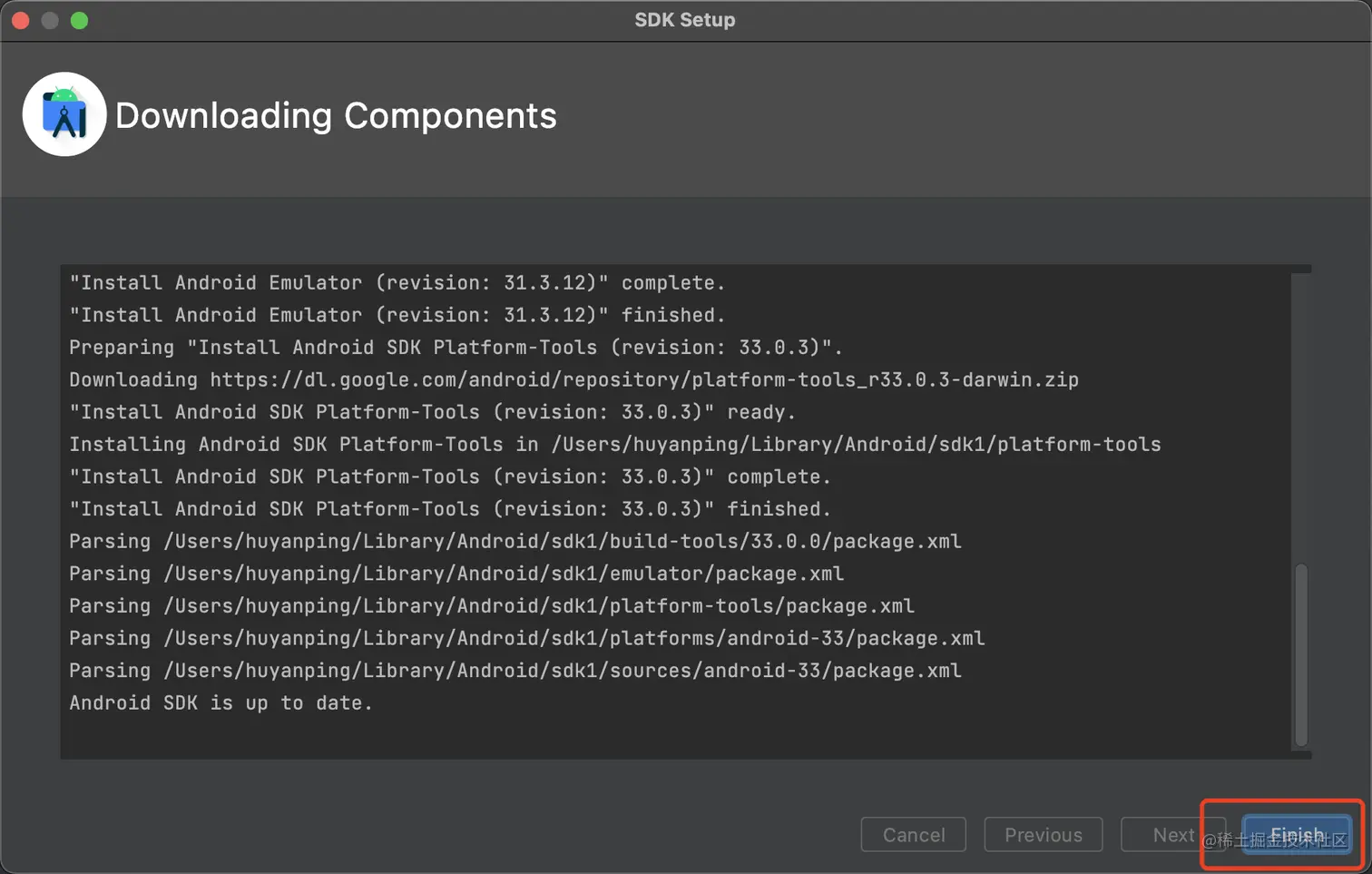1372x874 pixels.
Task: Click the Parsing emulator/package.xml log line
Action: coord(456,574)
